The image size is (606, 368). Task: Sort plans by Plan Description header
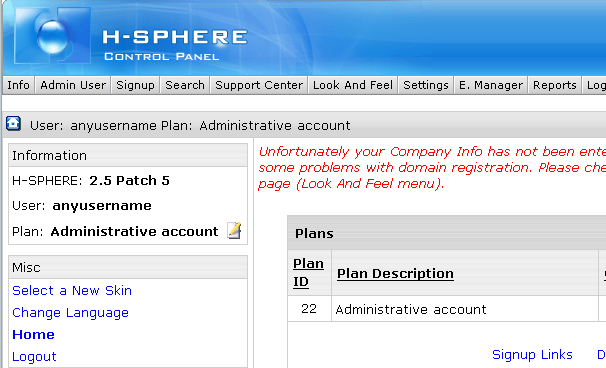395,274
